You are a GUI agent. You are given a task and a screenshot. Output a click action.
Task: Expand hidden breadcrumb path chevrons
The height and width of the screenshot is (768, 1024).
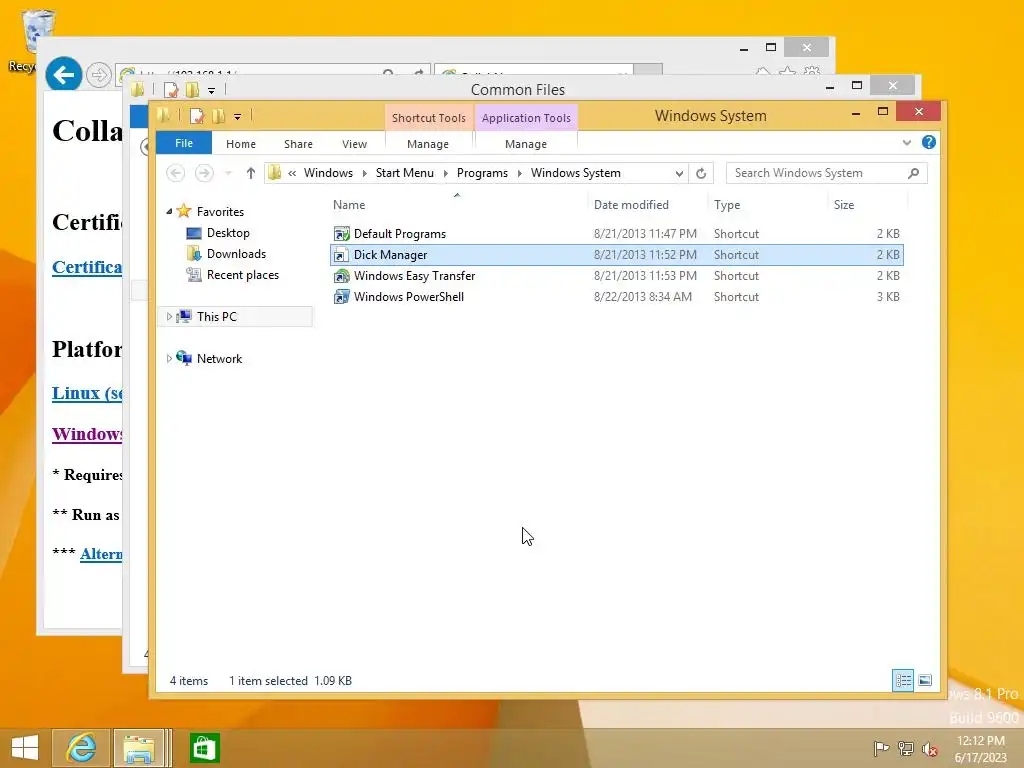[292, 173]
